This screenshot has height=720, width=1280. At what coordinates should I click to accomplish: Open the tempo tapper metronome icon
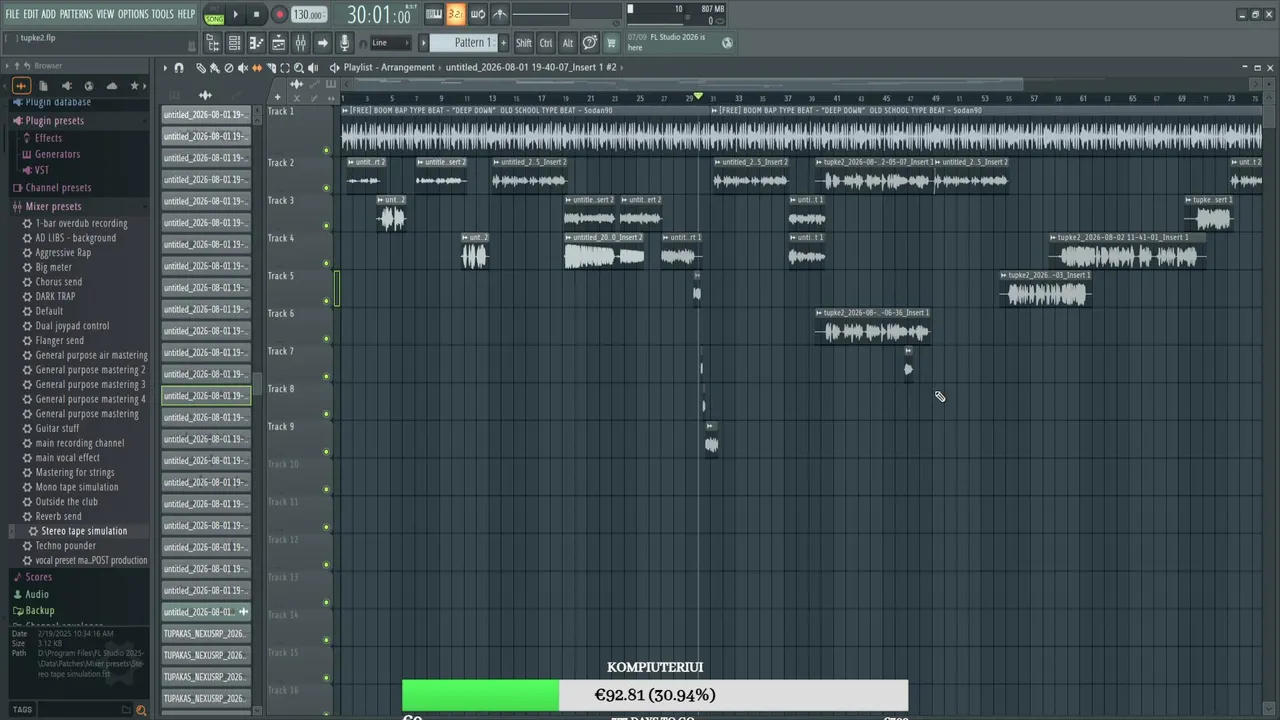coord(500,14)
